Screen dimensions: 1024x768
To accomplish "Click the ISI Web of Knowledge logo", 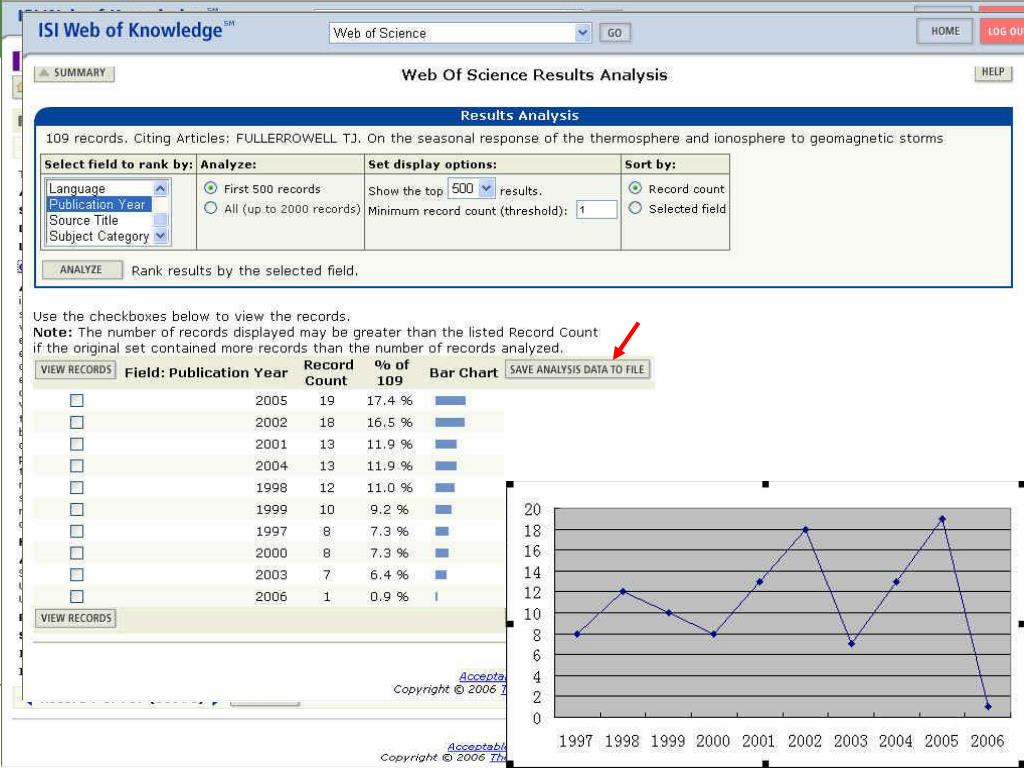I will click(135, 30).
